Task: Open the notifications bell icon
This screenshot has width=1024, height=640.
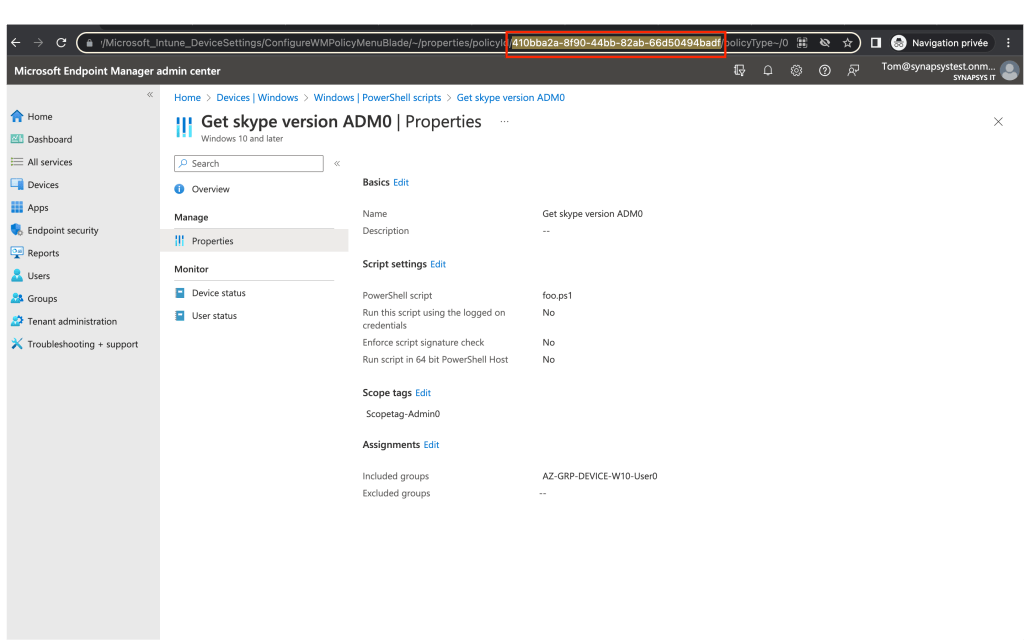Action: tap(768, 71)
